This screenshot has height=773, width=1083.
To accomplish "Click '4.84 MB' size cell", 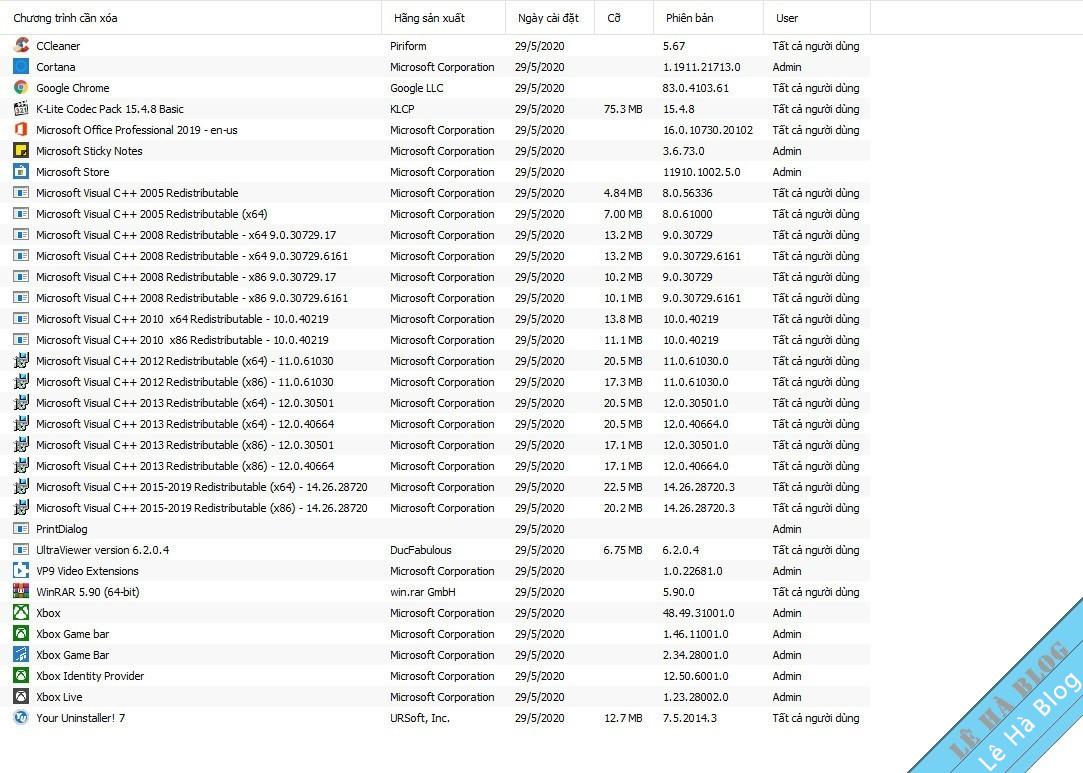I will (x=623, y=193).
